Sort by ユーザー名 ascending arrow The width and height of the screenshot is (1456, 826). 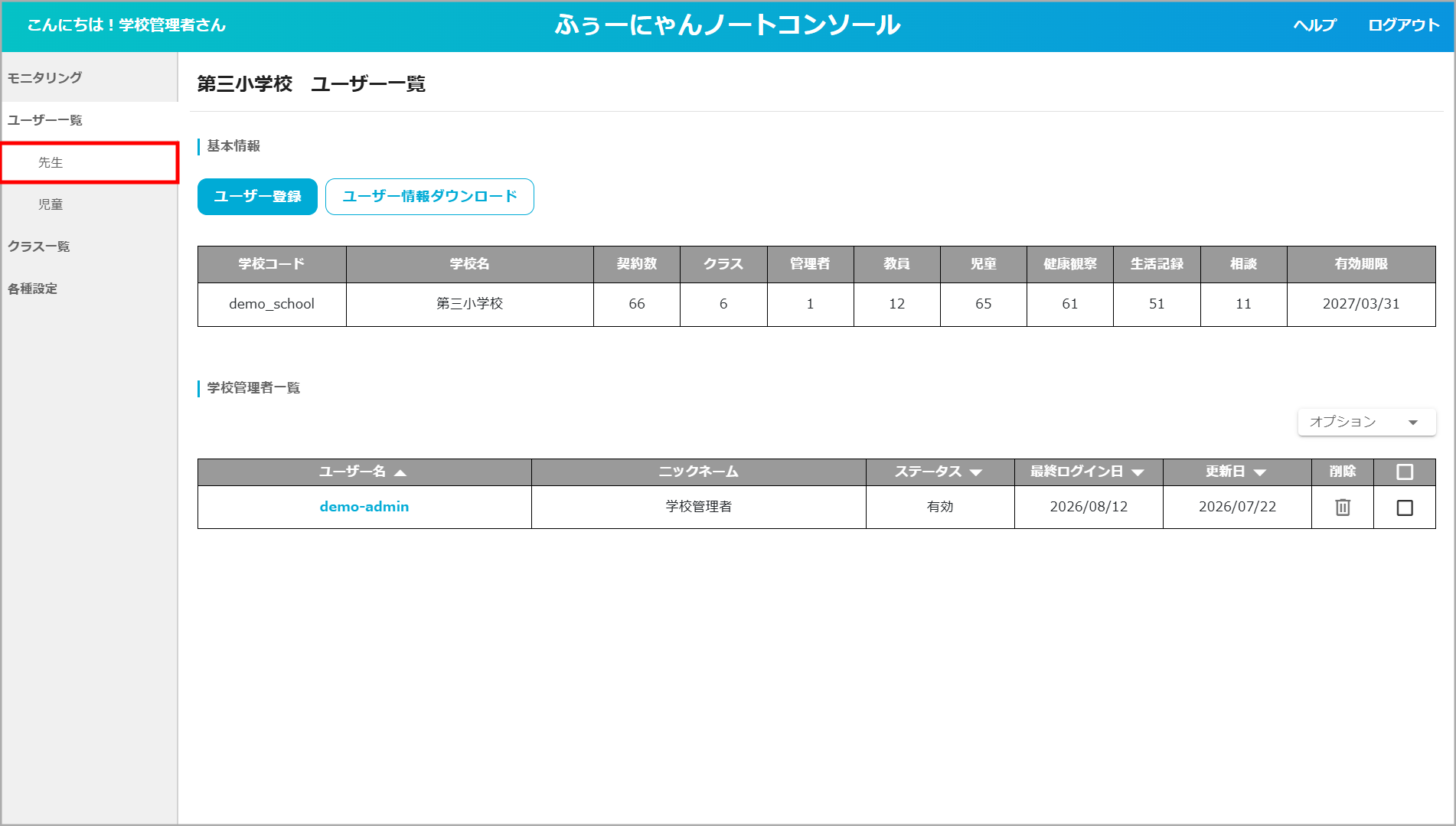pyautogui.click(x=400, y=472)
